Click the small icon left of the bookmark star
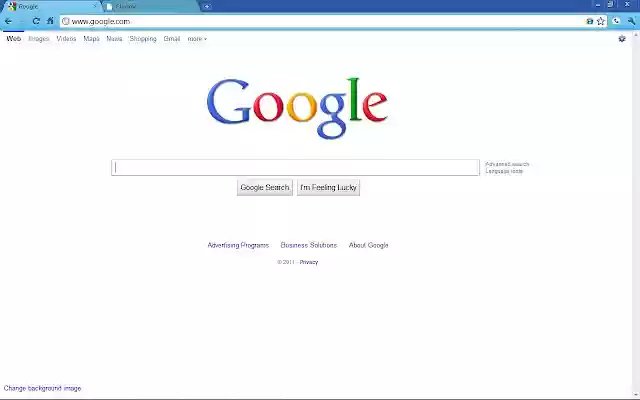Viewport: 640px width, 400px height. click(x=589, y=21)
